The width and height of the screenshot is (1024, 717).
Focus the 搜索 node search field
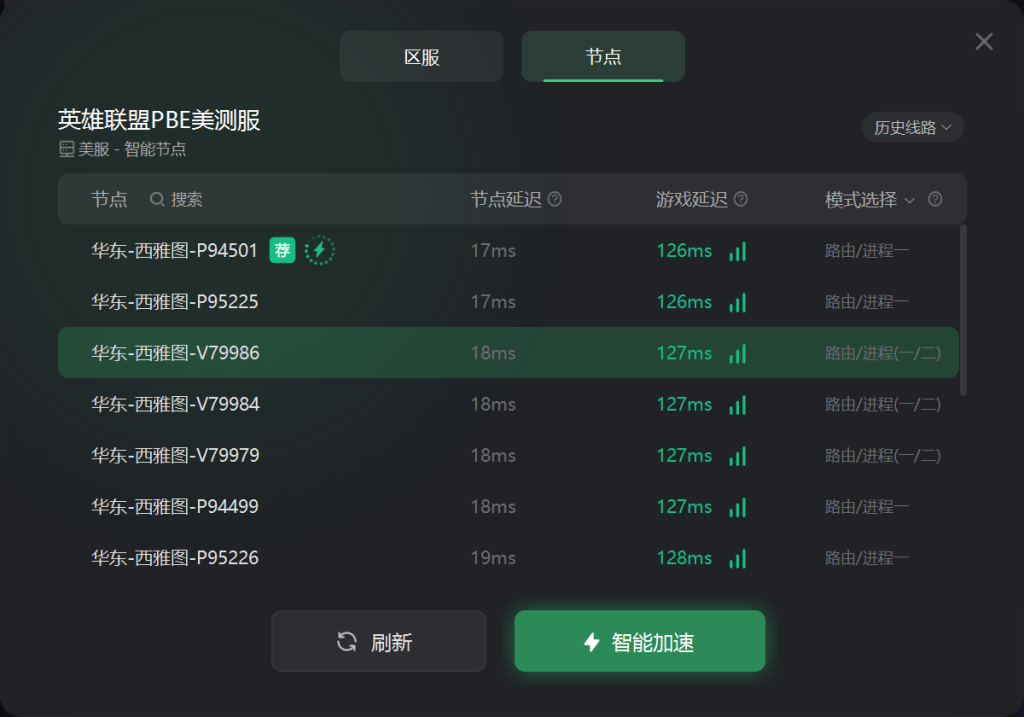click(x=186, y=200)
